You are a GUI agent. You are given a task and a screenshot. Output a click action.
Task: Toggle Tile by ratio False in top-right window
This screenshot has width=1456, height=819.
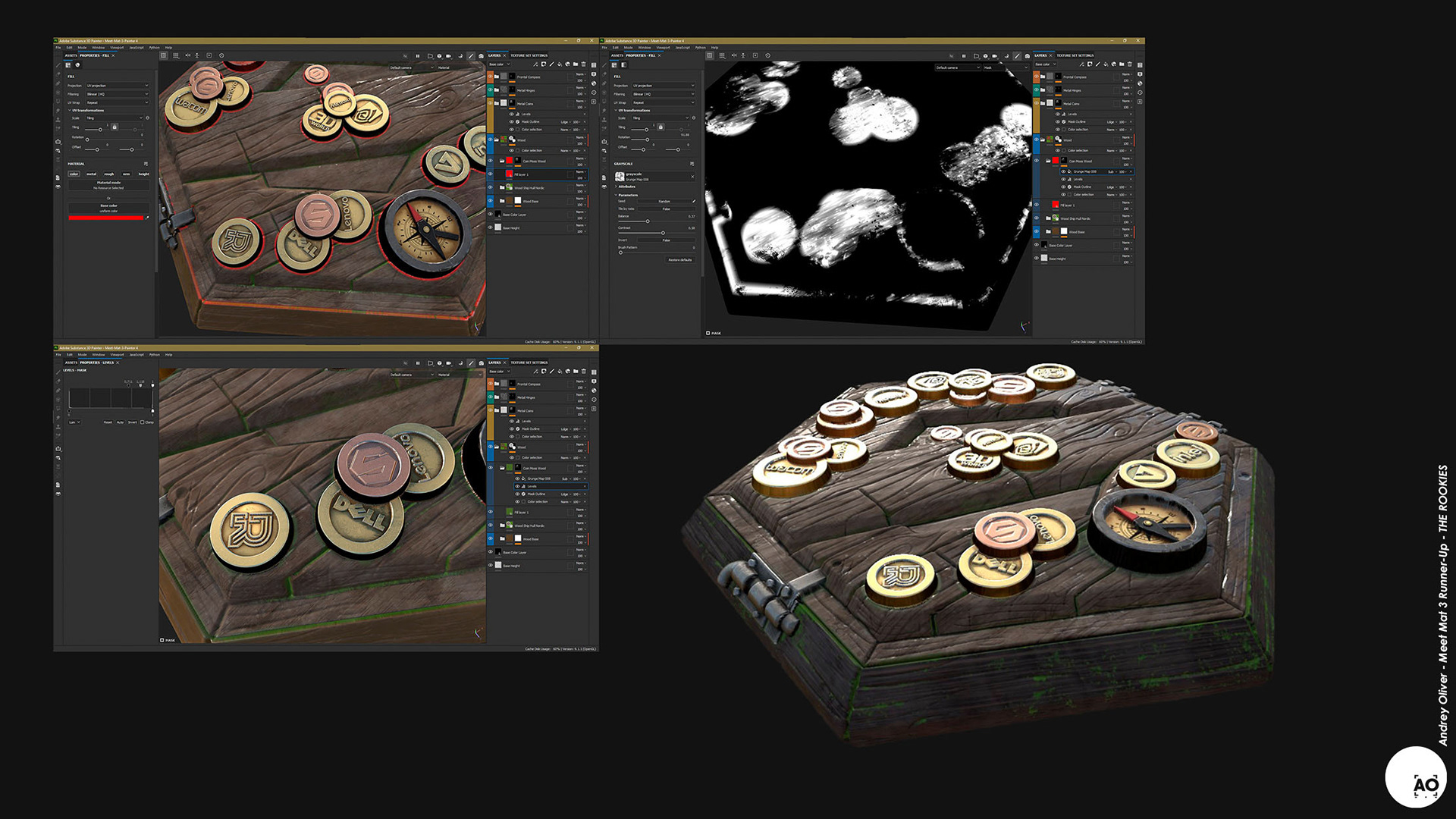[x=667, y=209]
